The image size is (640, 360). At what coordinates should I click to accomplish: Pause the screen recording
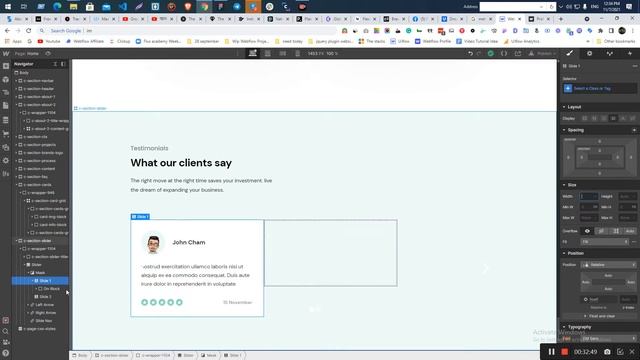pyautogui.click(x=551, y=352)
